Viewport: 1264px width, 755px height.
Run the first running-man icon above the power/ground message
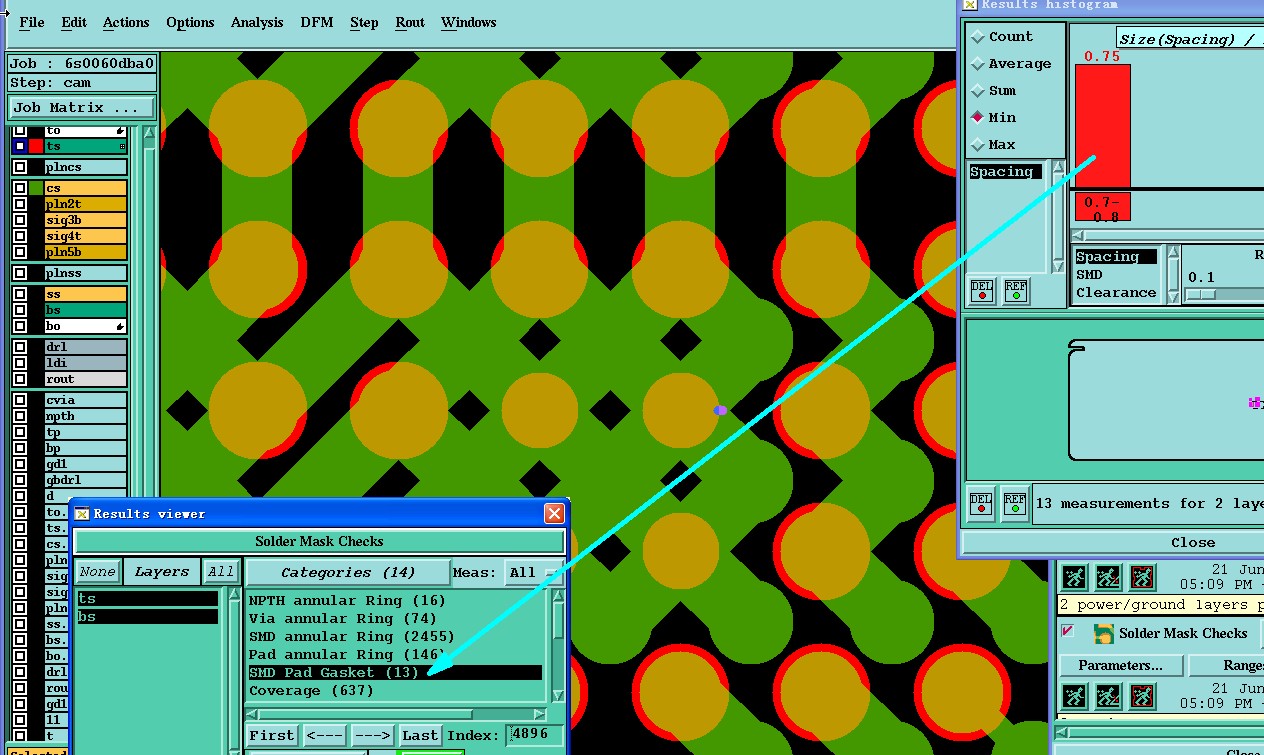[1074, 578]
